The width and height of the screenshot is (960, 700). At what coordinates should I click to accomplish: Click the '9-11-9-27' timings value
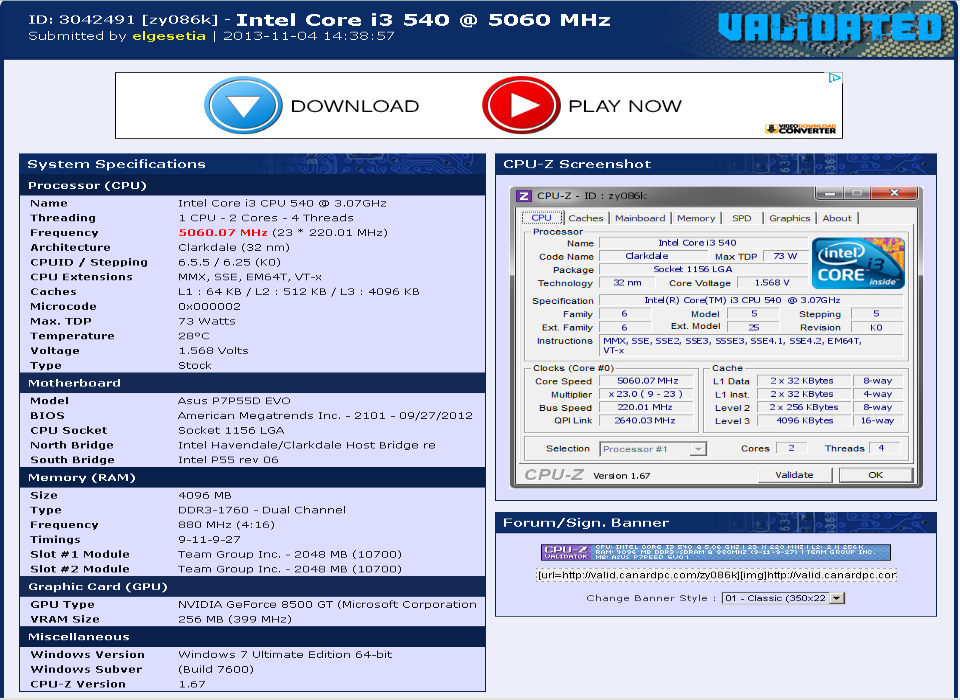(x=209, y=540)
